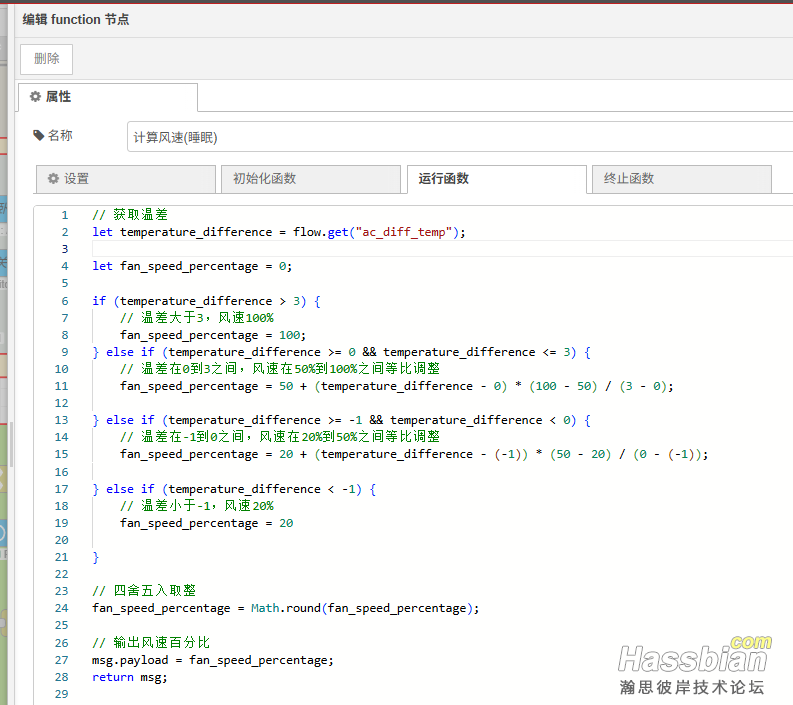The image size is (793, 705).
Task: Click the else-if condition on line 9
Action: [x=341, y=352]
